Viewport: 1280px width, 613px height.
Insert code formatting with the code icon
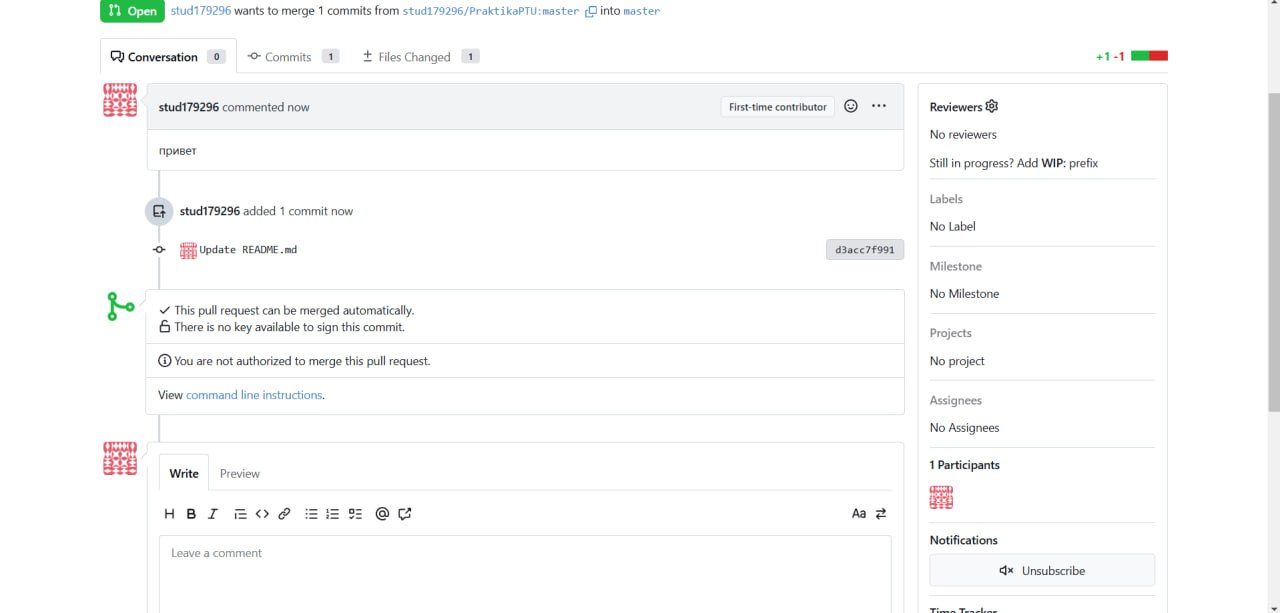pyautogui.click(x=262, y=514)
